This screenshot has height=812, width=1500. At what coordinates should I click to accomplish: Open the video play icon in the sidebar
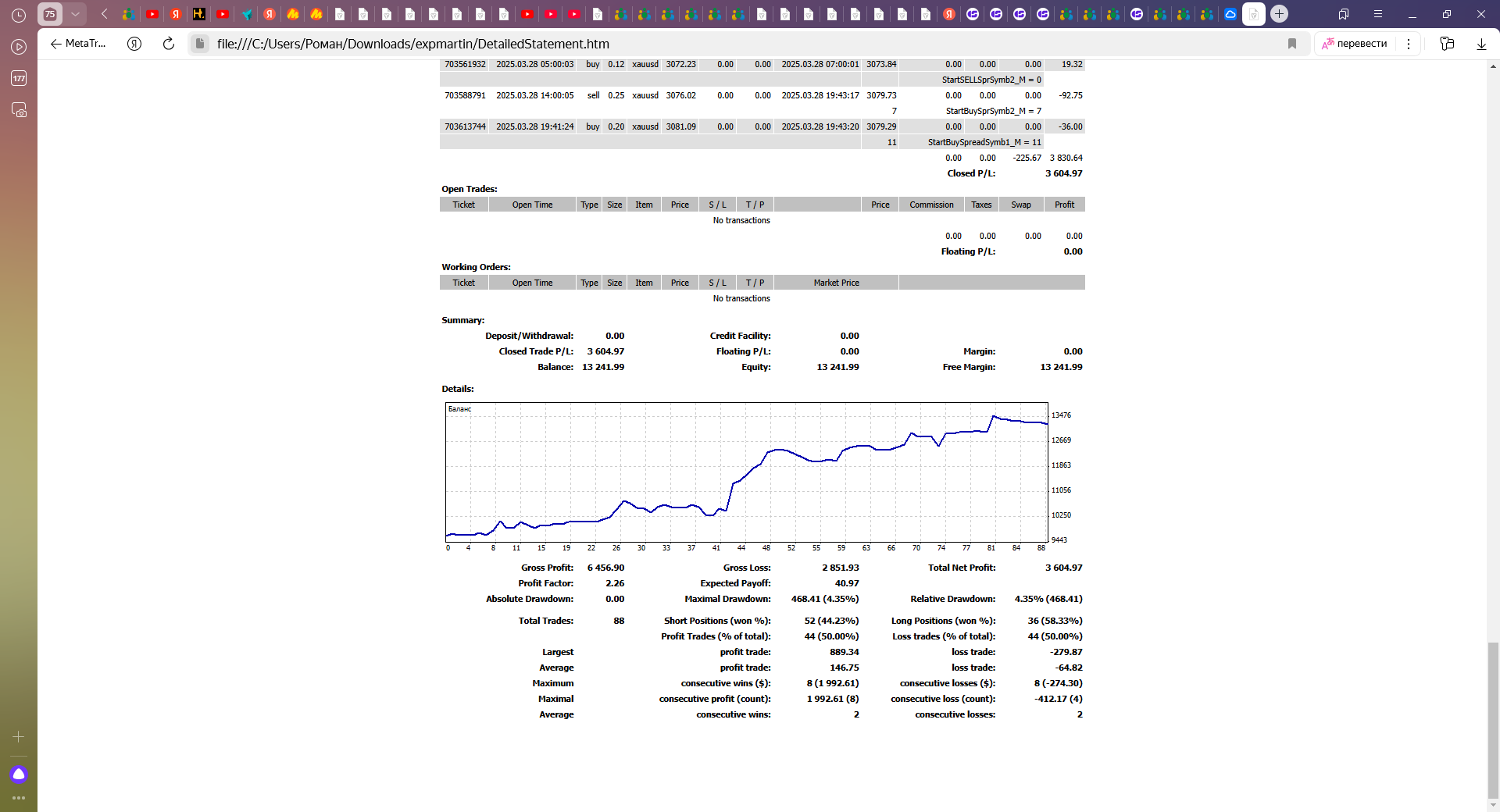click(19, 47)
